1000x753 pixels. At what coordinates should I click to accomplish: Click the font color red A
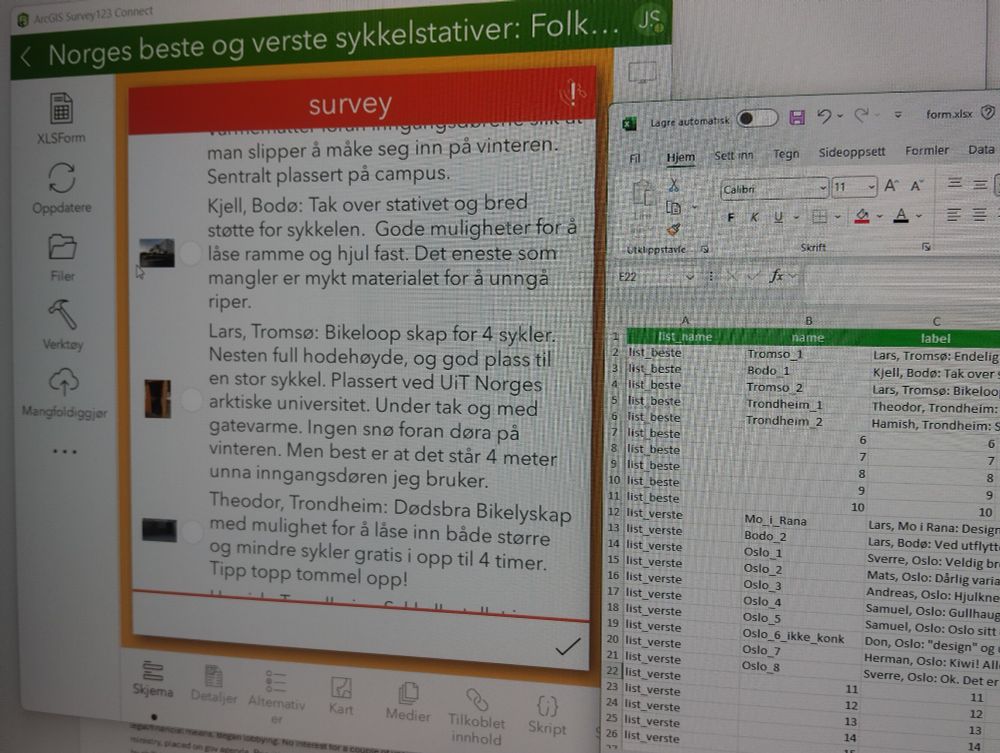[x=901, y=216]
